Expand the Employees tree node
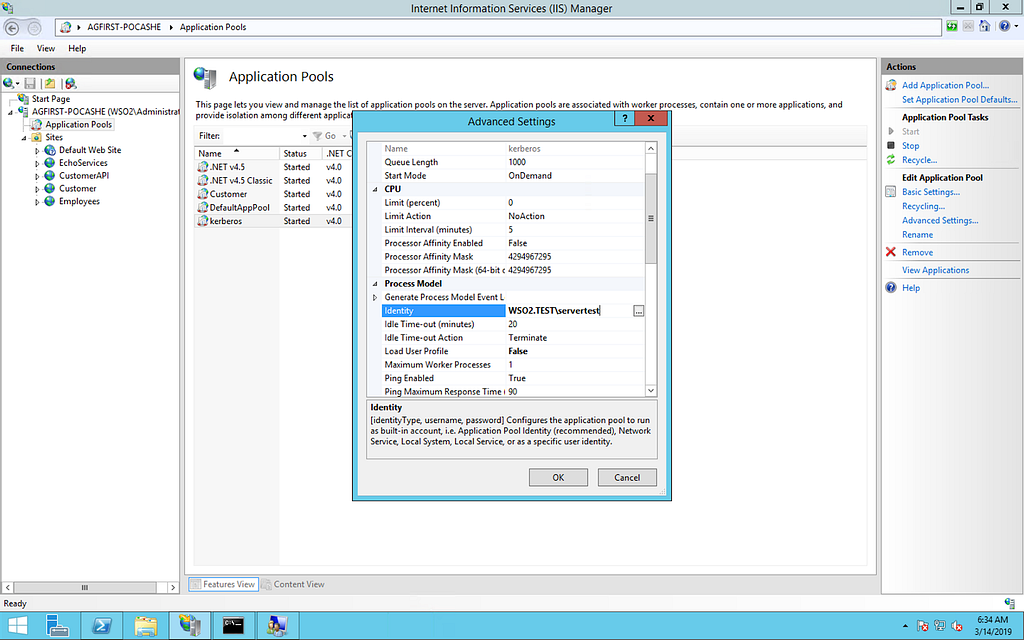 [x=37, y=202]
